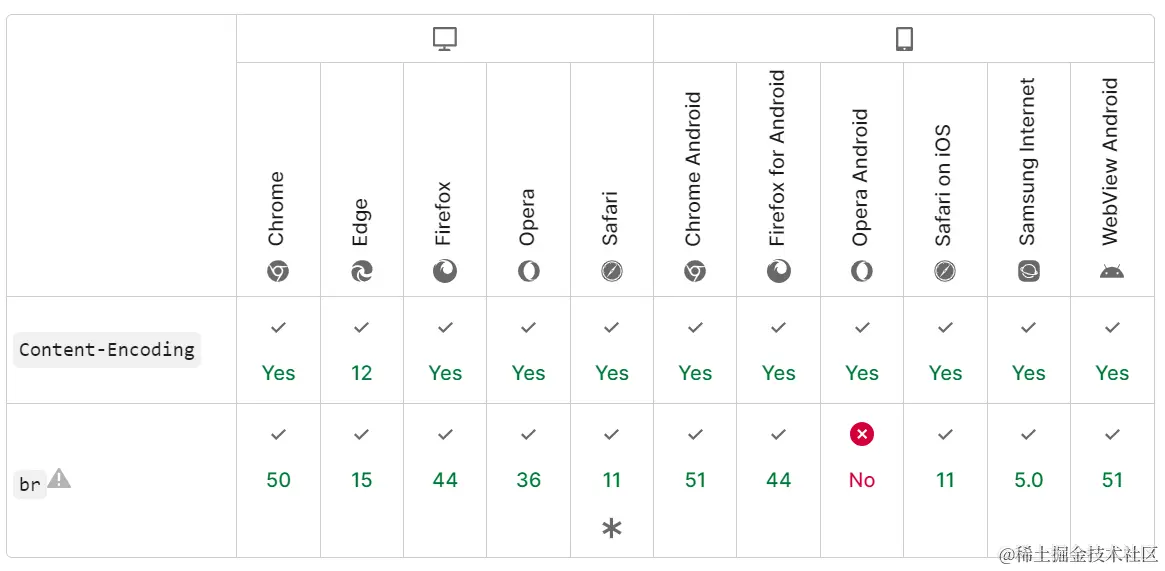Click the red X under Opera Android
Viewport: 1165px width, 571px height.
point(862,434)
